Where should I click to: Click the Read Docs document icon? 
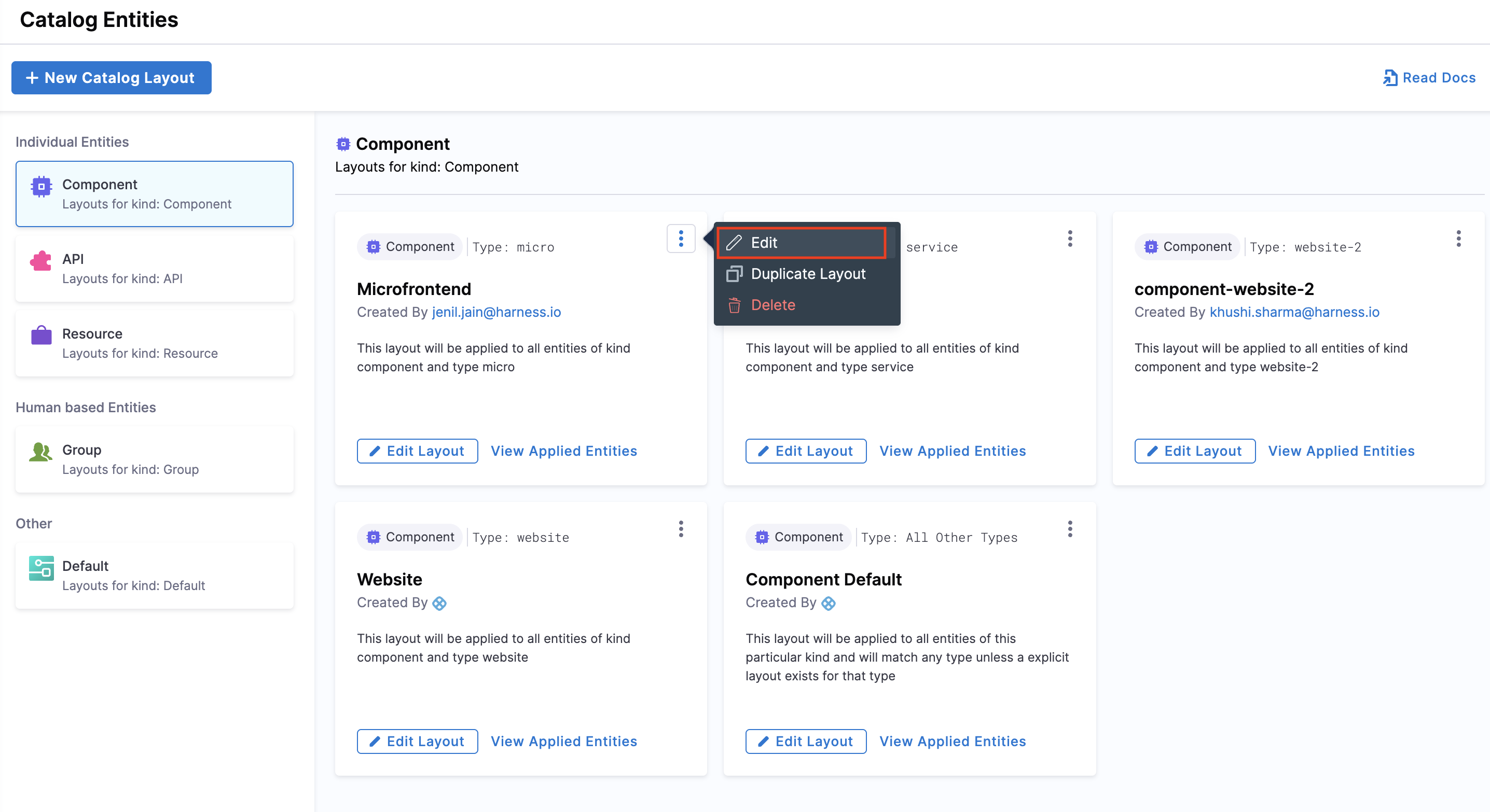click(1389, 78)
